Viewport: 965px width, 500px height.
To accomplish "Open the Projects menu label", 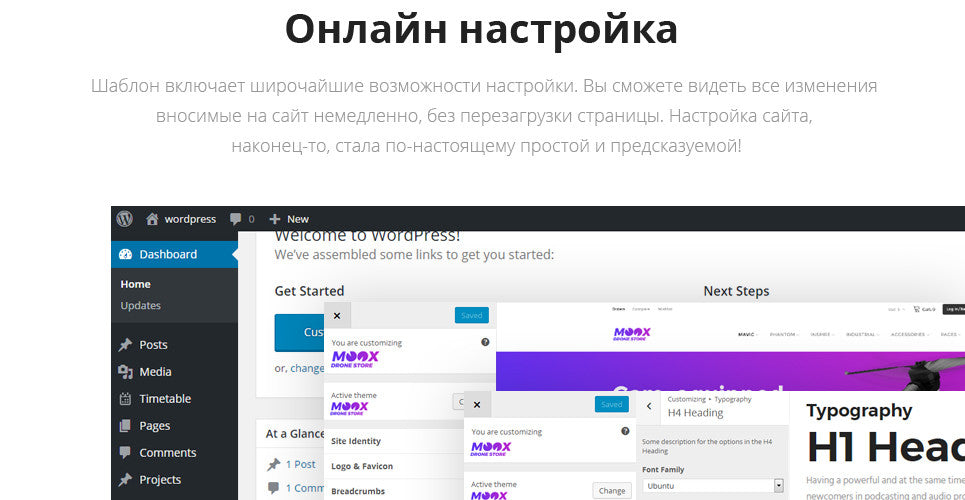I will [x=160, y=480].
